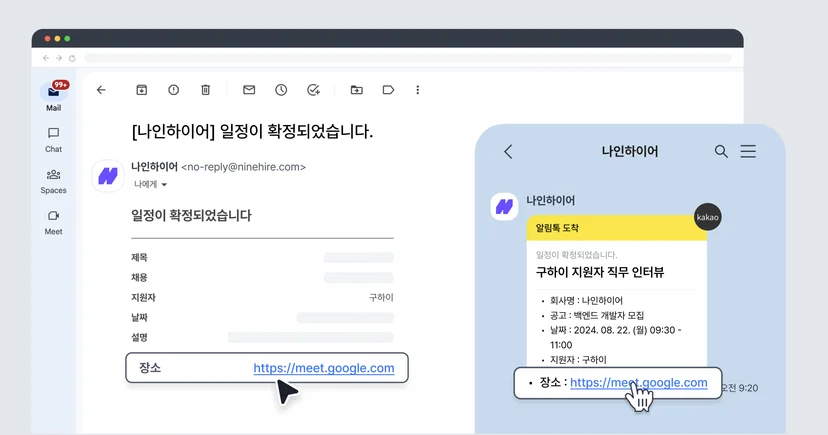Open Mail in the sidebar
The width and height of the screenshot is (828, 435).
point(53,98)
